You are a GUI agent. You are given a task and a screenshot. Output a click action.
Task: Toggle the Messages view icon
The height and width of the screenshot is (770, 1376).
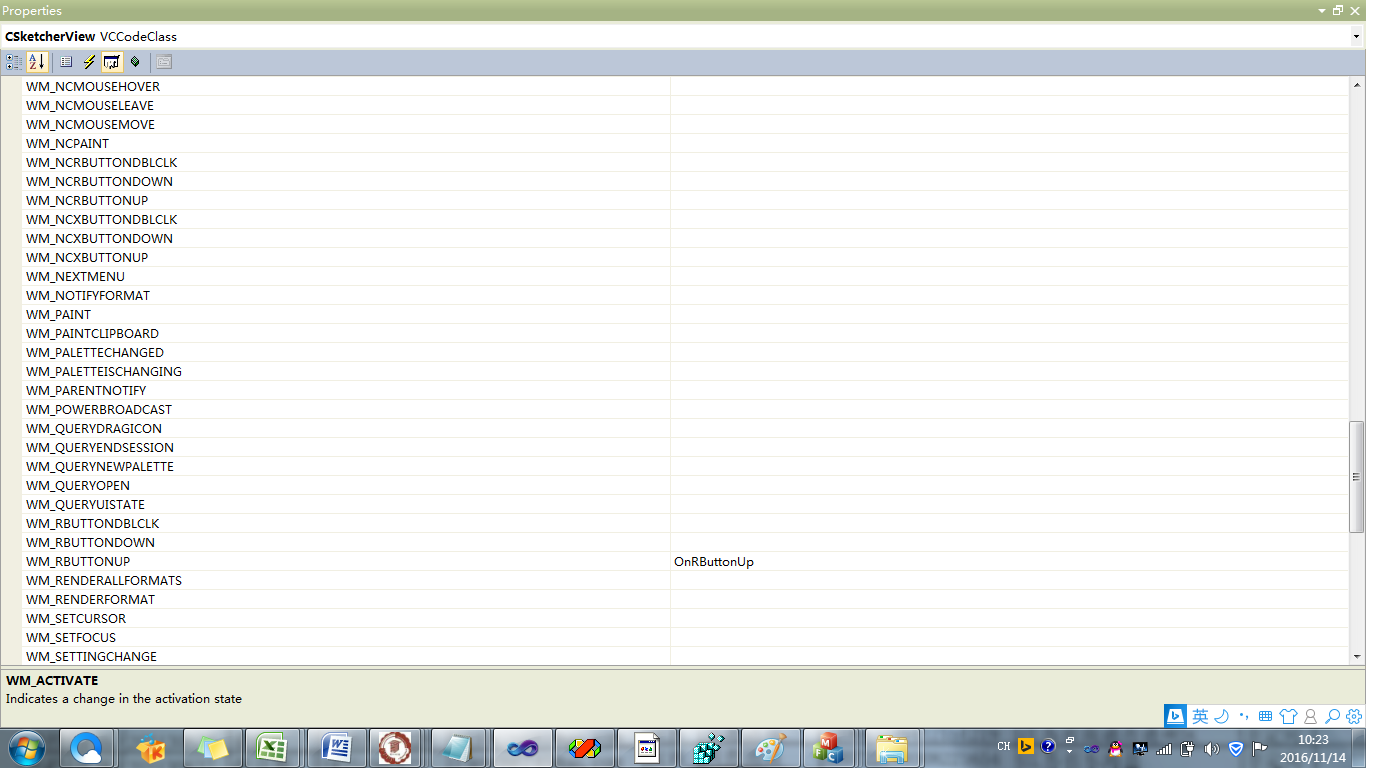click(112, 62)
